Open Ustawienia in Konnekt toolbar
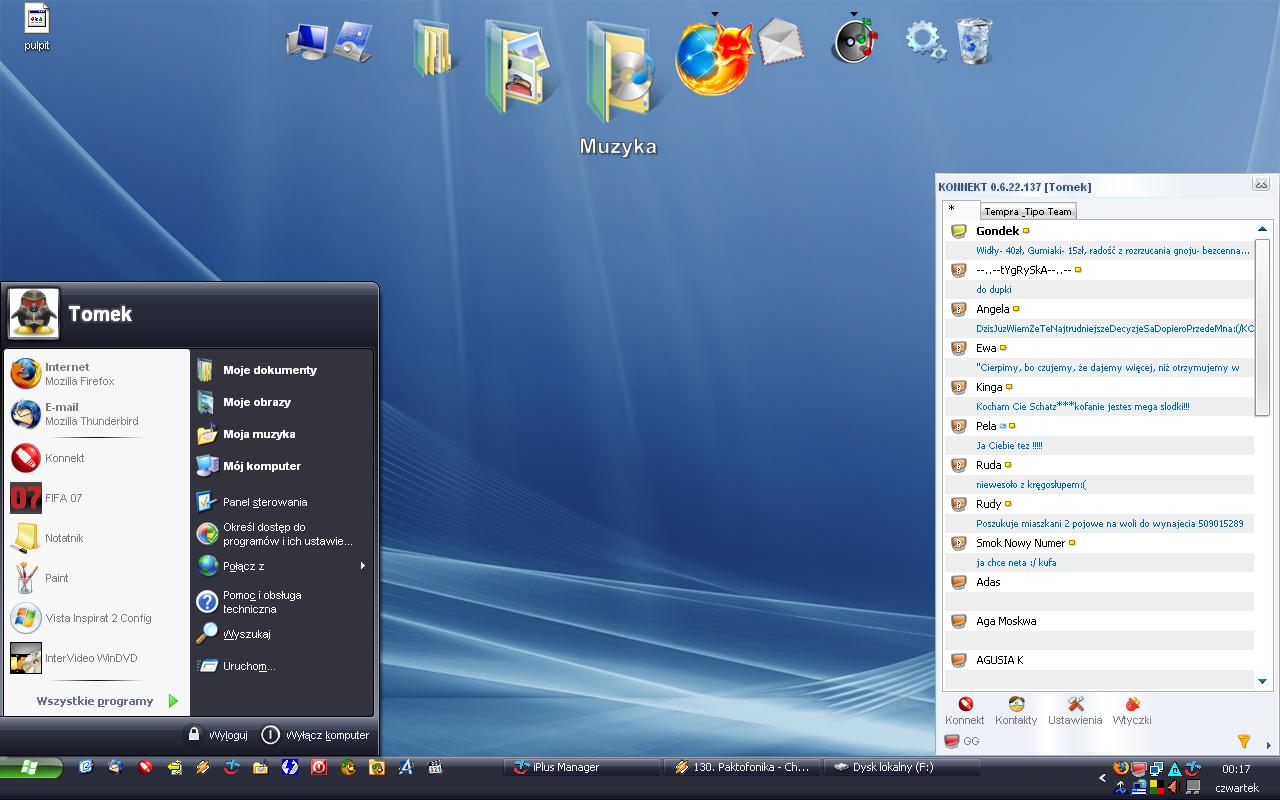Viewport: 1280px width, 800px height. [1075, 711]
